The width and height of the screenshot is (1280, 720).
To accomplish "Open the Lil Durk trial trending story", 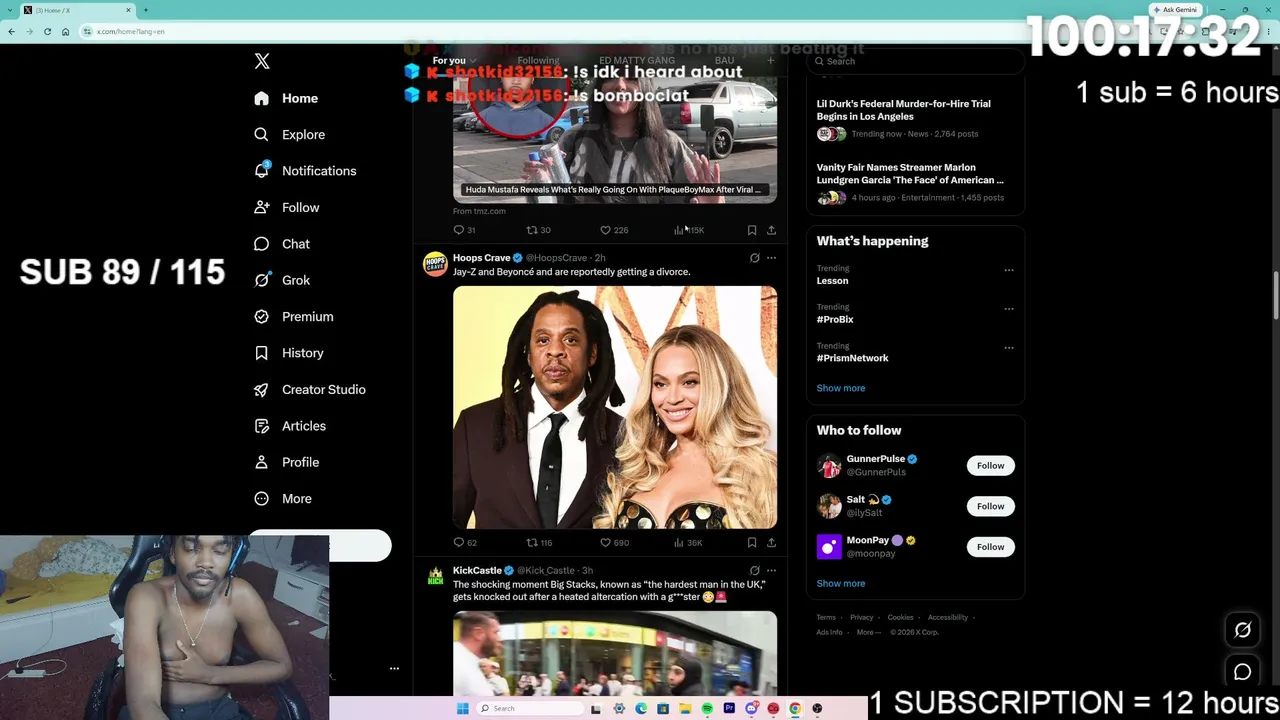I will point(904,110).
